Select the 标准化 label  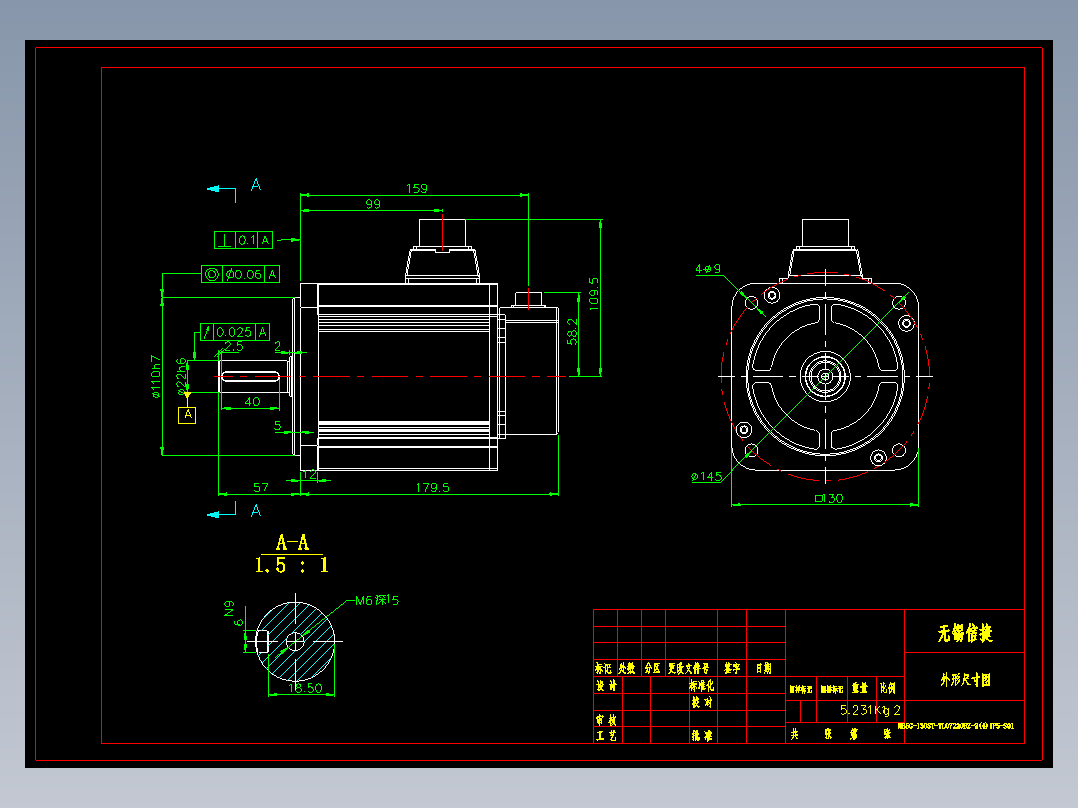pos(701,686)
